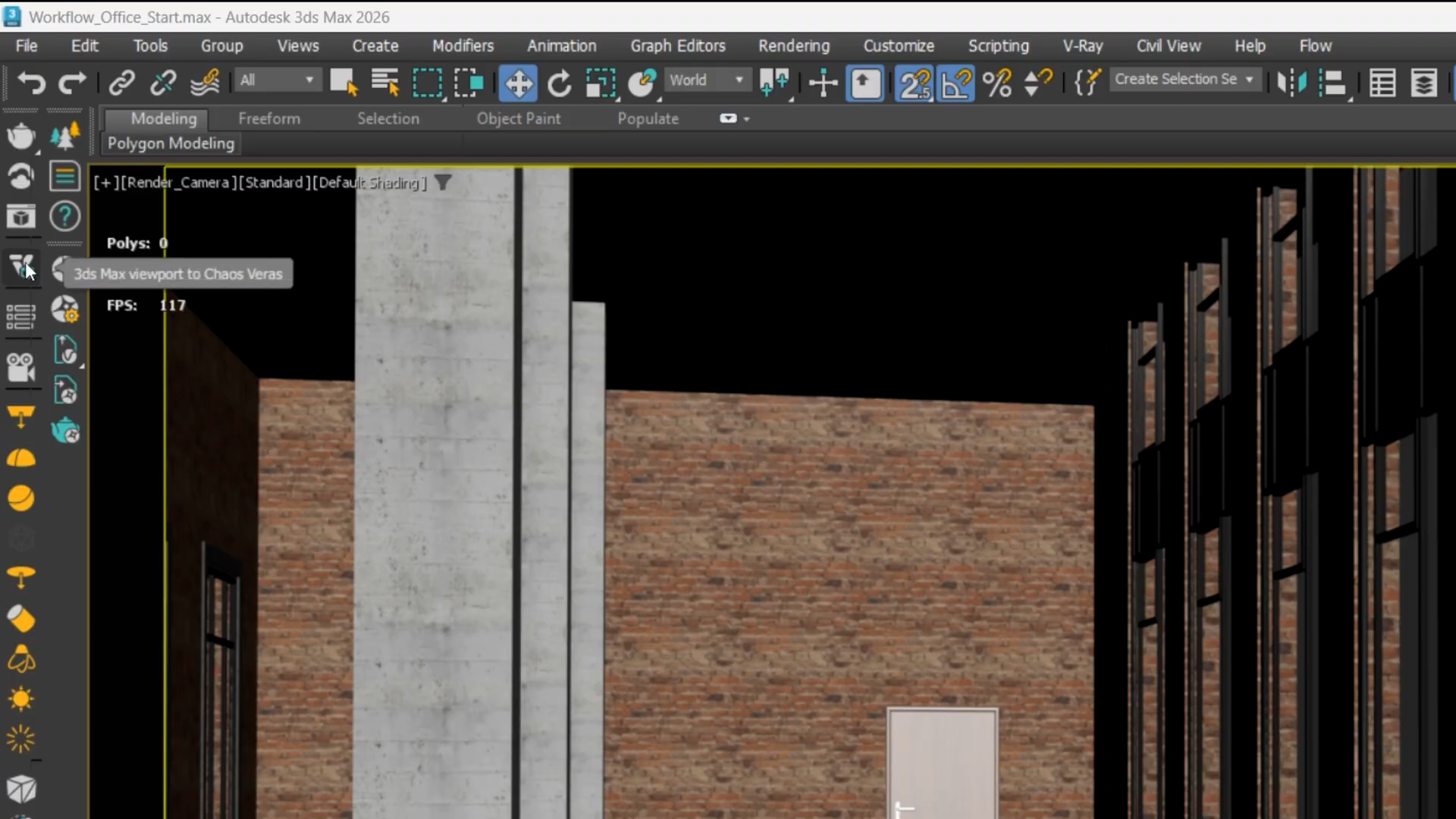Toggle Spinner Snap button
The height and width of the screenshot is (819, 1456).
coord(1038,82)
